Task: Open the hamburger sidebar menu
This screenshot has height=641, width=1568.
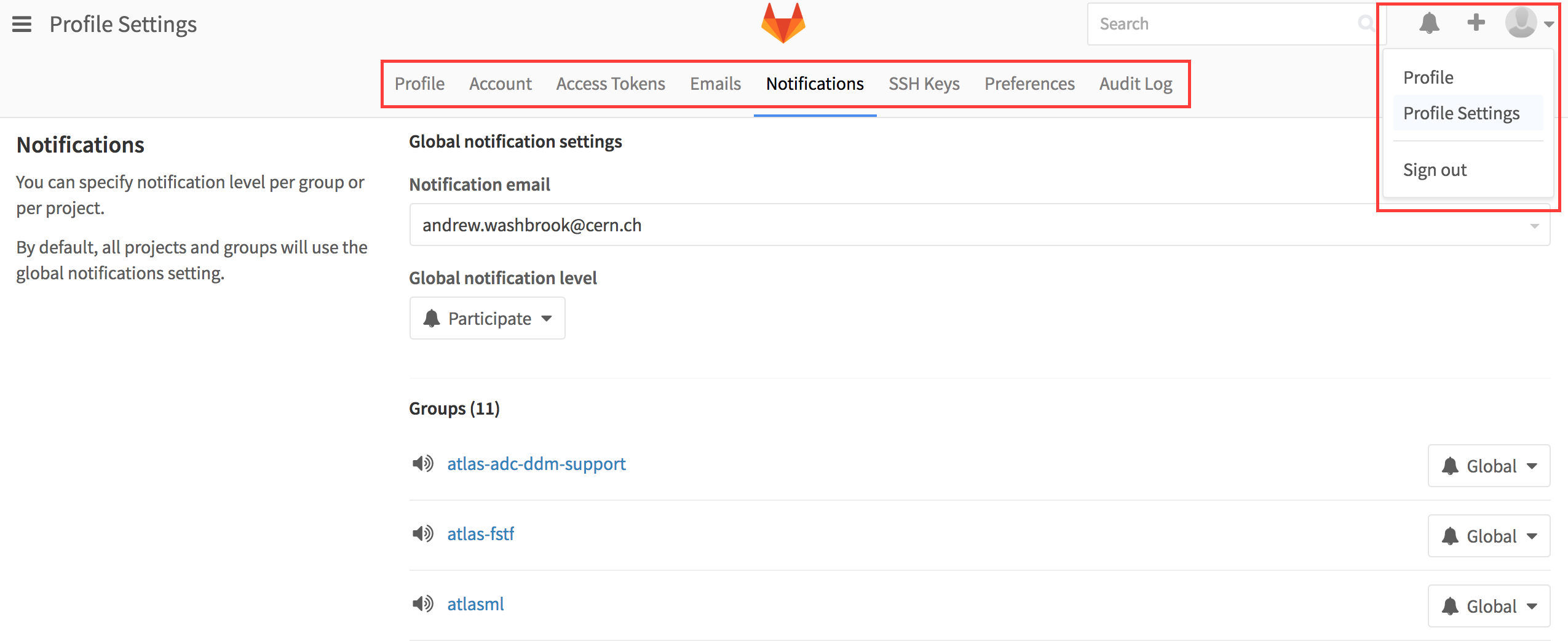Action: pyautogui.click(x=22, y=24)
